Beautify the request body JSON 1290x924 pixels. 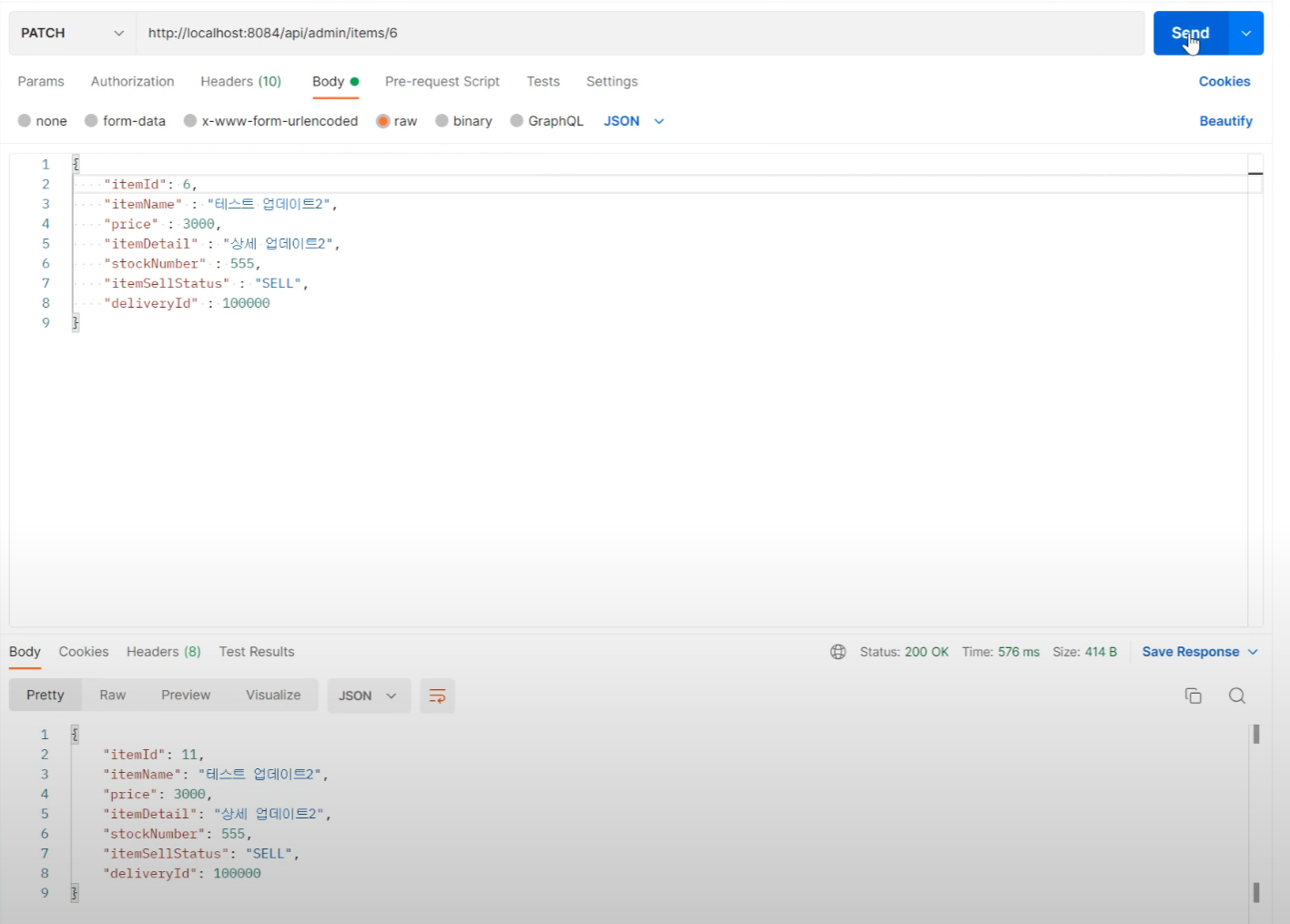tap(1225, 120)
